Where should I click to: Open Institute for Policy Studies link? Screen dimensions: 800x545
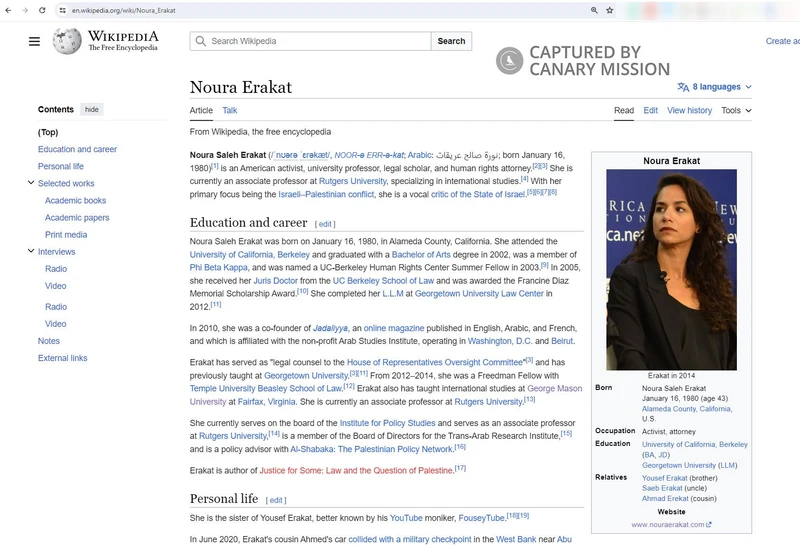(x=387, y=423)
